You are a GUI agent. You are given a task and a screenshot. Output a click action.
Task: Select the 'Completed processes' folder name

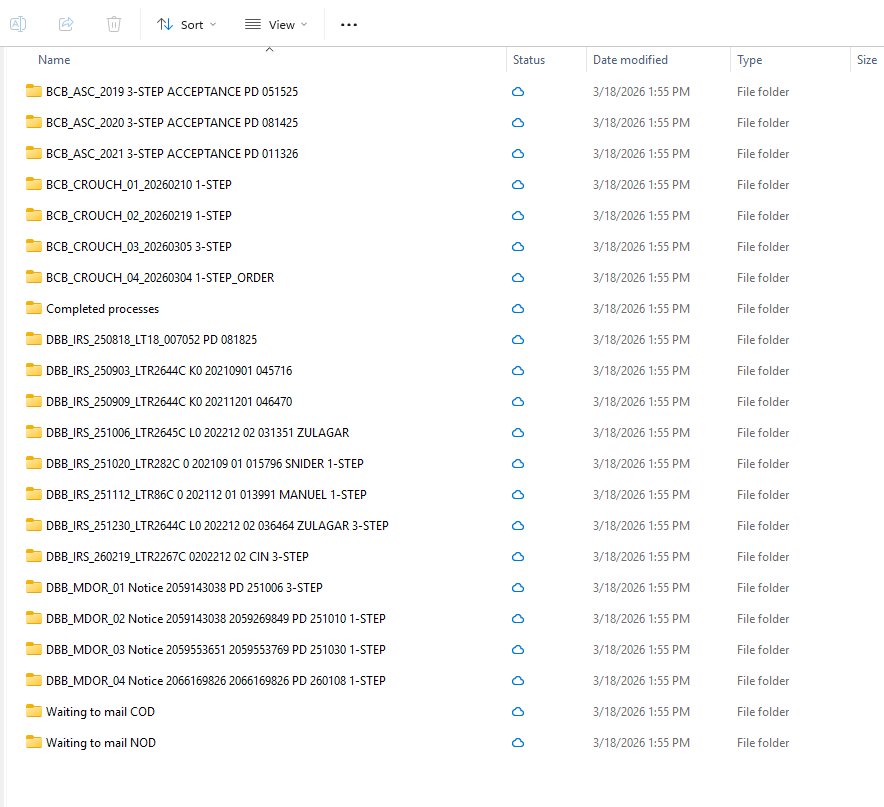(x=103, y=309)
